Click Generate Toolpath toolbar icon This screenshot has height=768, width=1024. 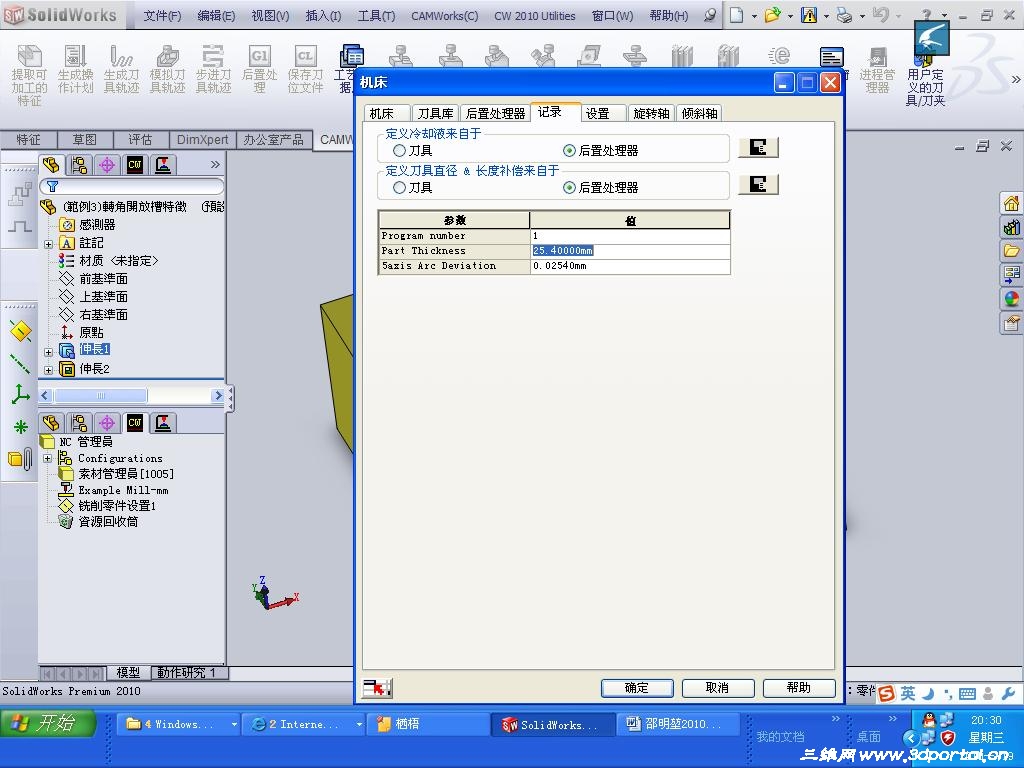121,57
